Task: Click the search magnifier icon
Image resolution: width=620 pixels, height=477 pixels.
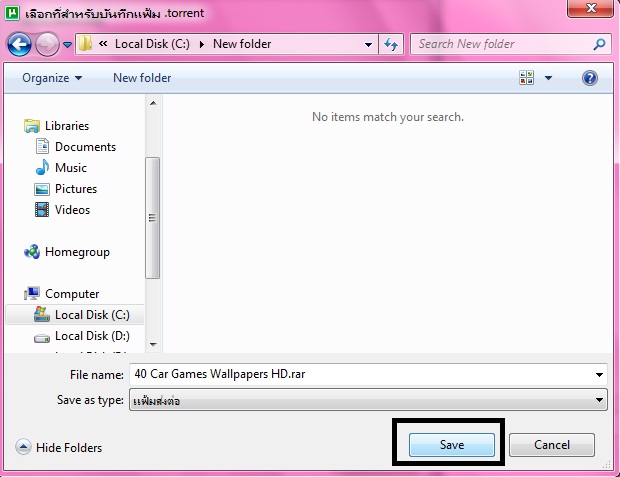Action: [x=599, y=44]
